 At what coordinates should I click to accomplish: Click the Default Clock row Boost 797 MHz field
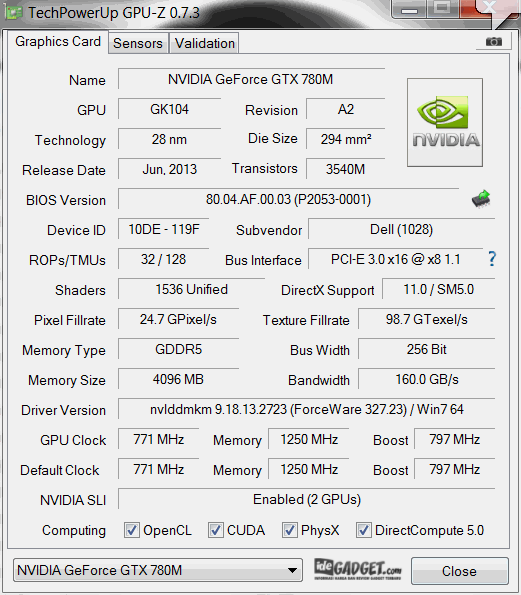pyautogui.click(x=455, y=469)
